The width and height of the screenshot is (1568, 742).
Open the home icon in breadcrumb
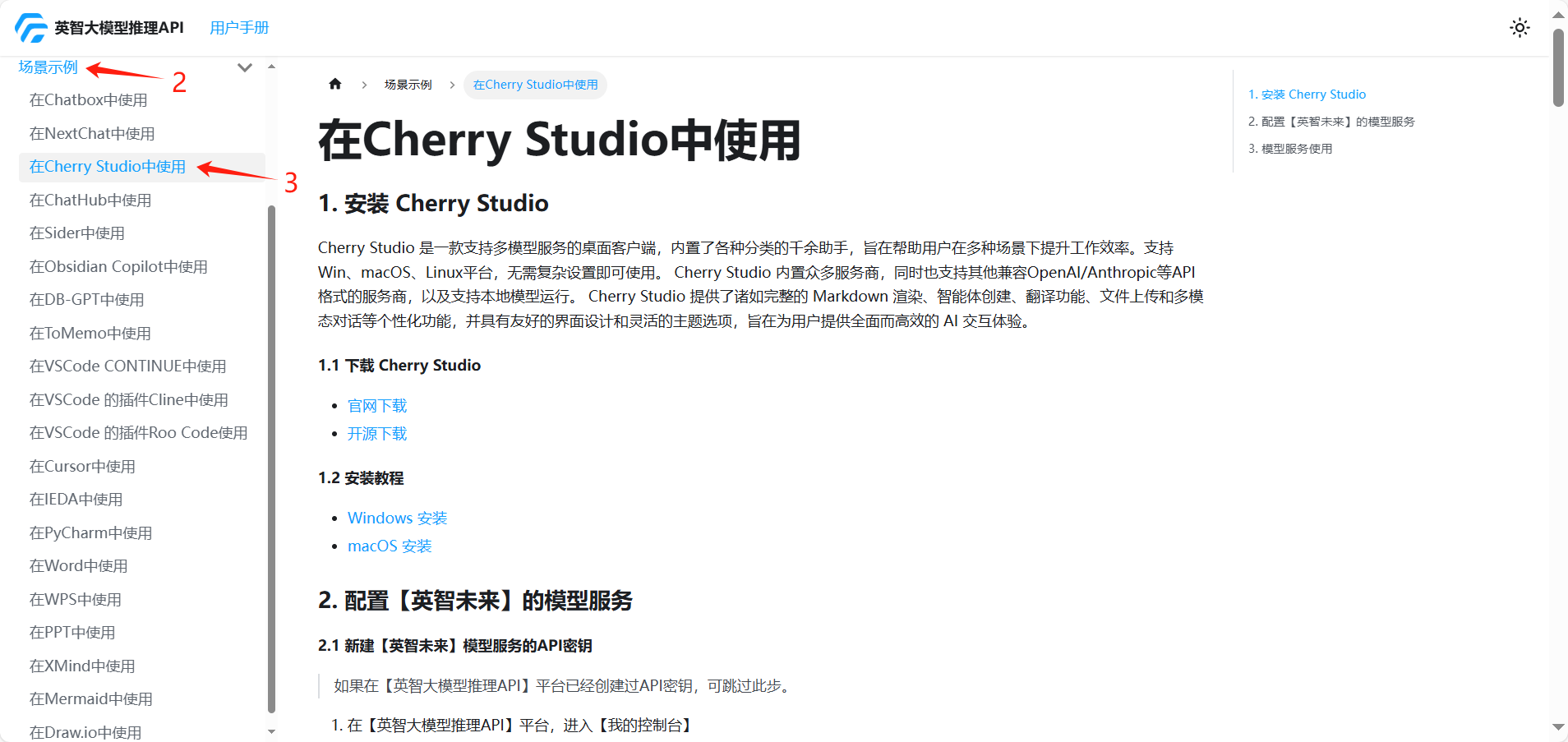pyautogui.click(x=335, y=84)
